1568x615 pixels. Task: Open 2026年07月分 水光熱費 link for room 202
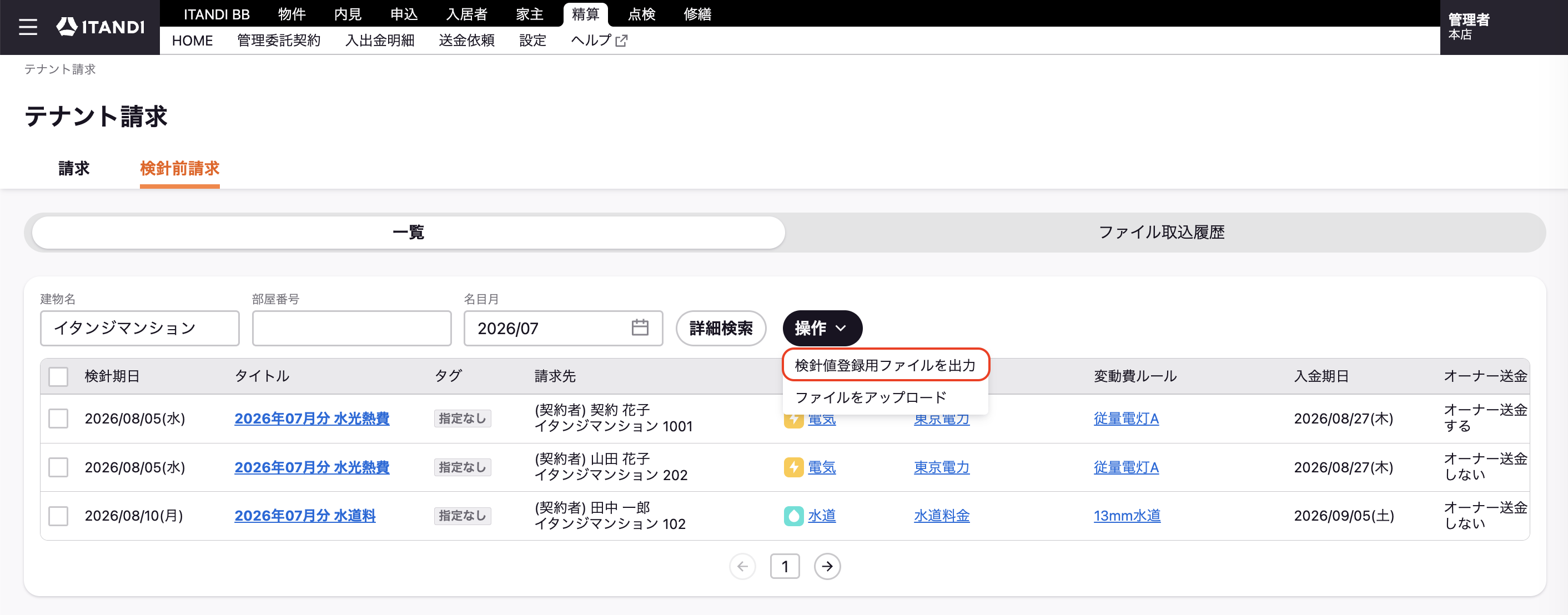click(311, 467)
